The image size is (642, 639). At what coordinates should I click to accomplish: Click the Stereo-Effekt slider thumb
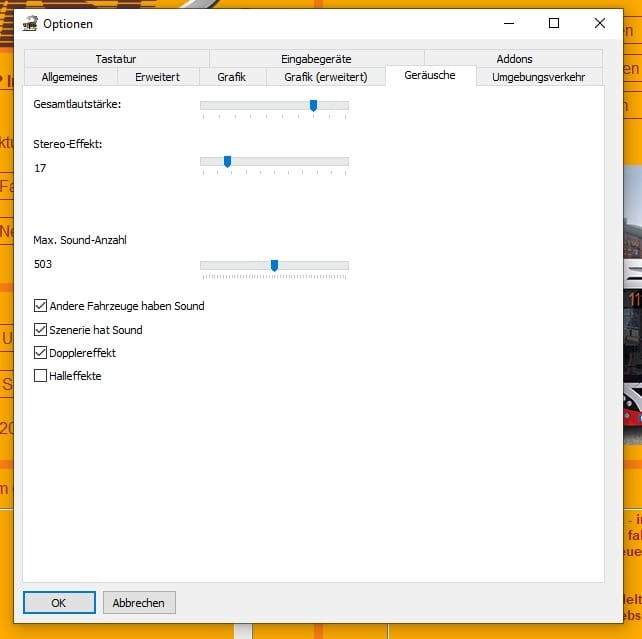pyautogui.click(x=227, y=161)
